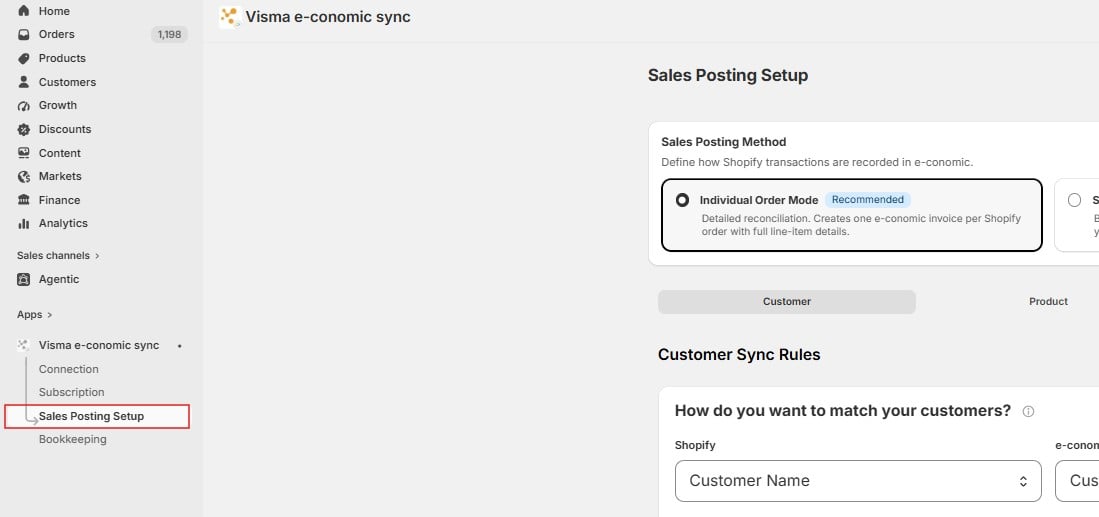Open the Bookkeeping submenu link
Image resolution: width=1099 pixels, height=517 pixels.
tap(73, 439)
